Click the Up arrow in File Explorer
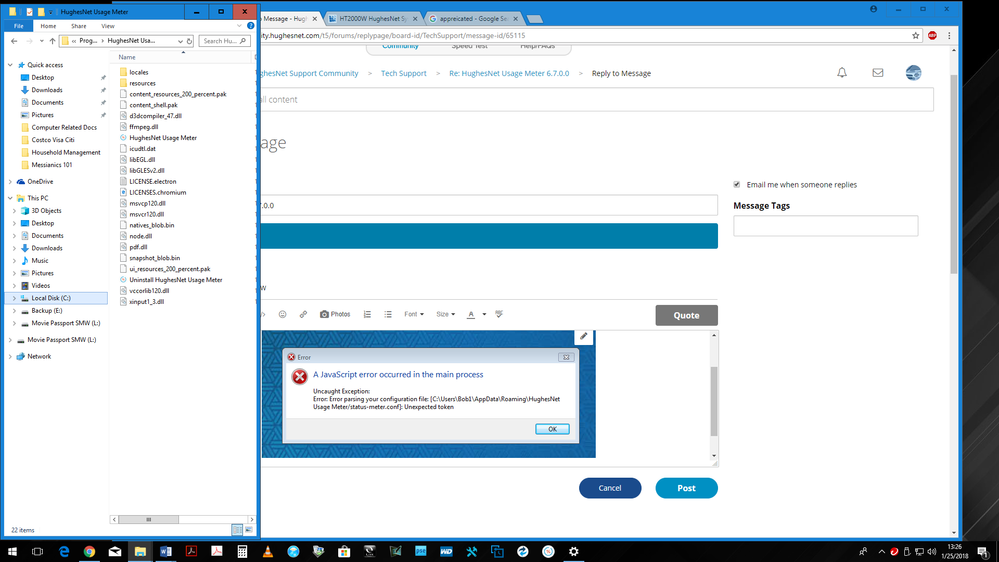Image resolution: width=999 pixels, height=562 pixels. [52, 41]
